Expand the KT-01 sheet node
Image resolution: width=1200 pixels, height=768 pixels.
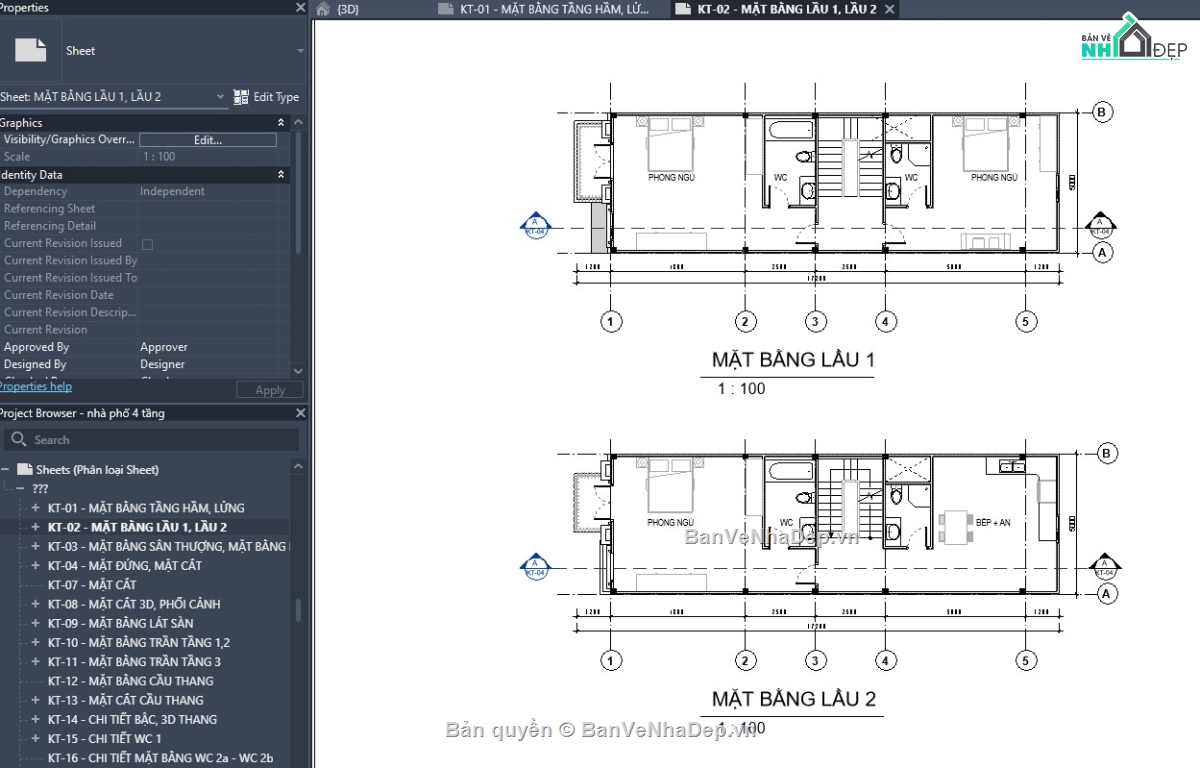(x=36, y=508)
